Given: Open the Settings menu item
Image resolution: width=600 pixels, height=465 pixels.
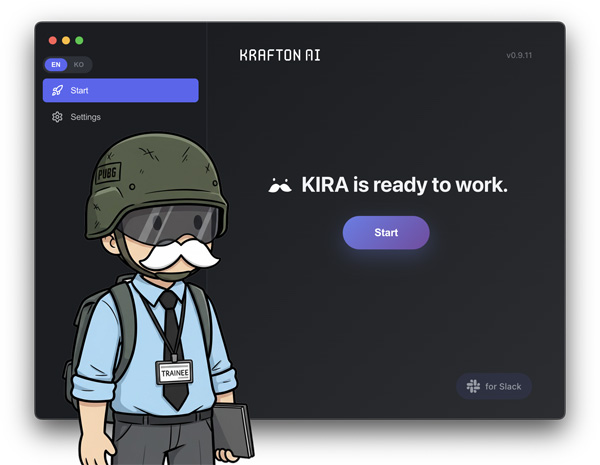Looking at the screenshot, I should (x=85, y=117).
